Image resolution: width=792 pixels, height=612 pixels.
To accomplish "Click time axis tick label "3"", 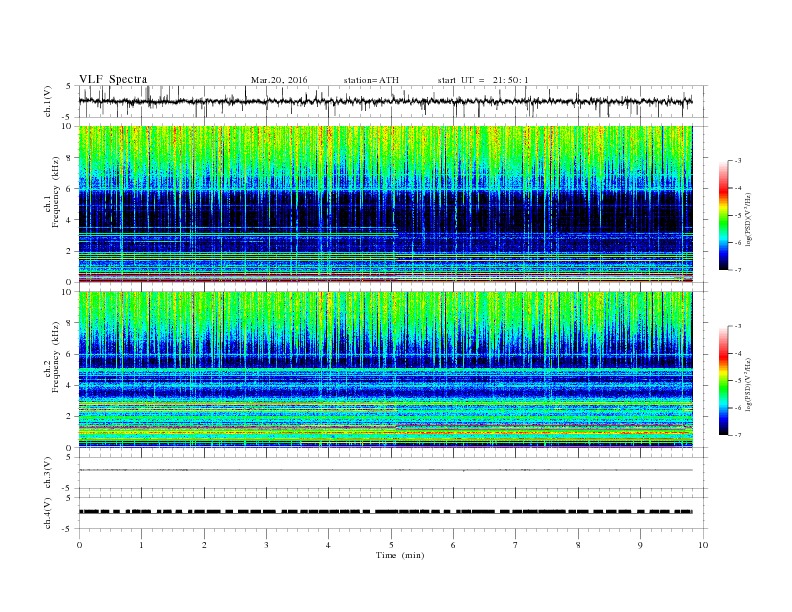I will tap(266, 545).
